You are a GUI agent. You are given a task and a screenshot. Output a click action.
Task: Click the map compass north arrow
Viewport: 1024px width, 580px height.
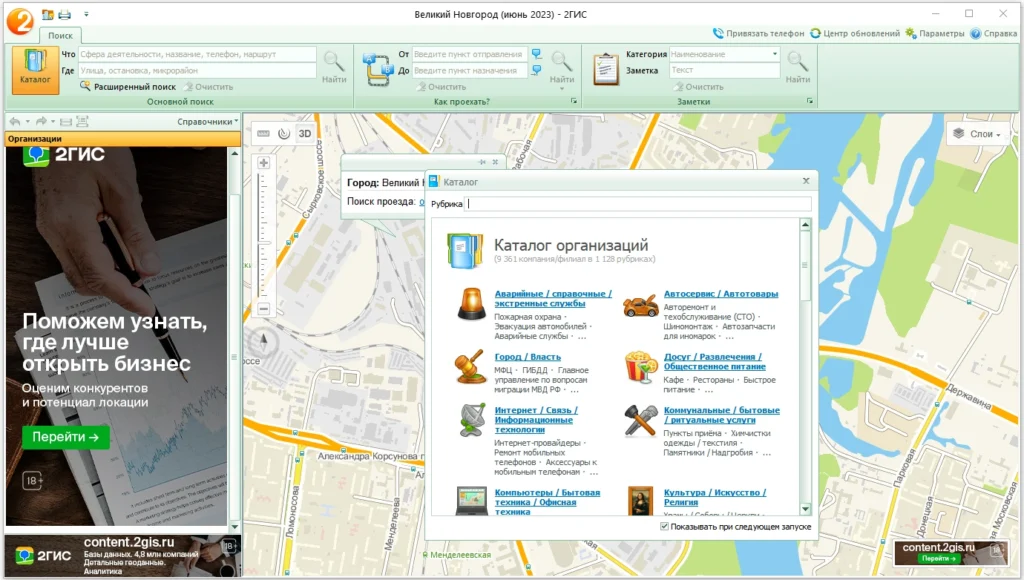pyautogui.click(x=264, y=342)
